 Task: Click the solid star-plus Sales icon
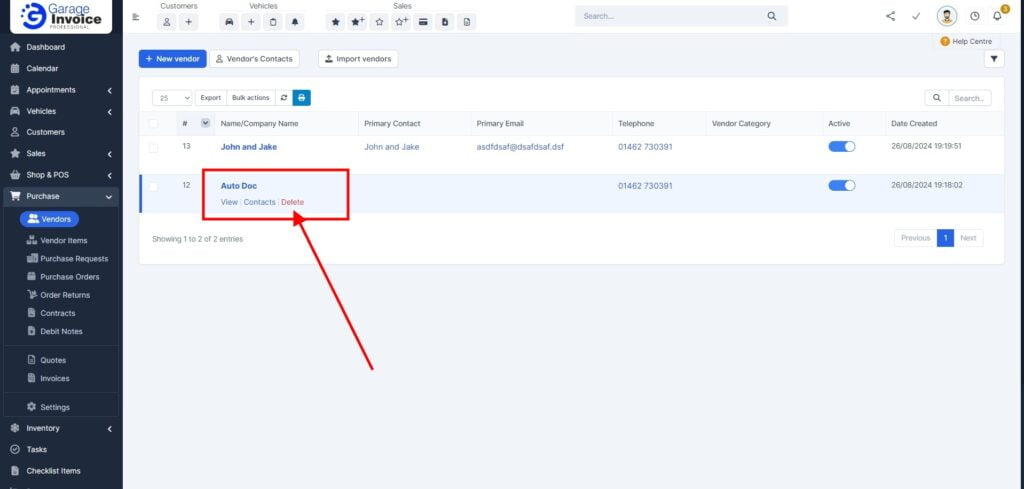(x=357, y=22)
